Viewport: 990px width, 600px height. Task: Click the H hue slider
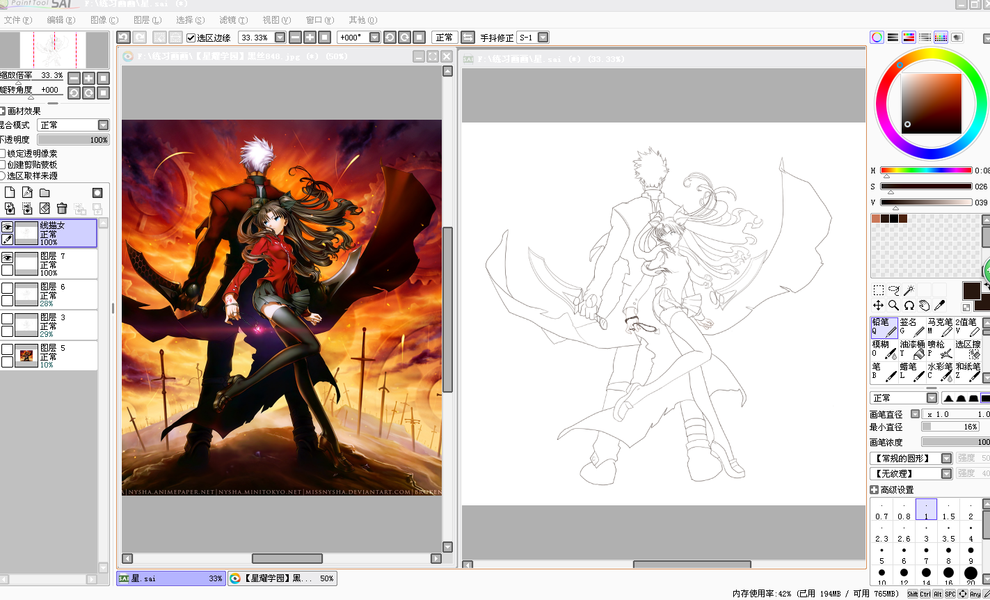(x=926, y=171)
